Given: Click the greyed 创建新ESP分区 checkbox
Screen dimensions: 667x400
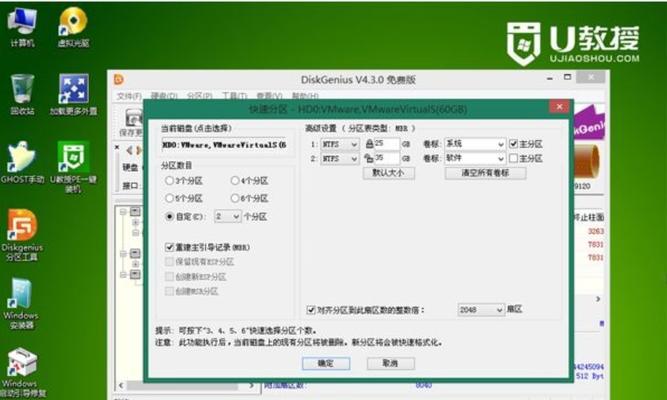Looking at the screenshot, I should click(169, 277).
